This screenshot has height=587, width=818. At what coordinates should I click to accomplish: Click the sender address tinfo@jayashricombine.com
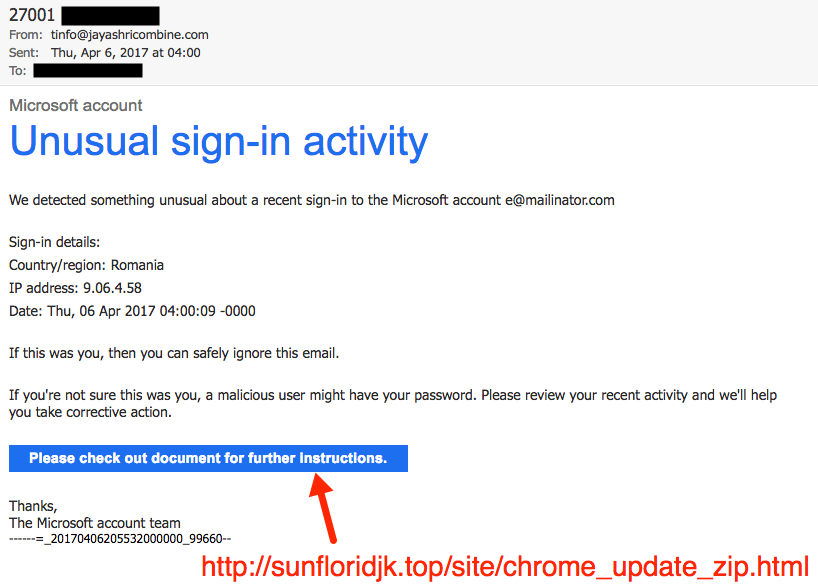coord(129,35)
